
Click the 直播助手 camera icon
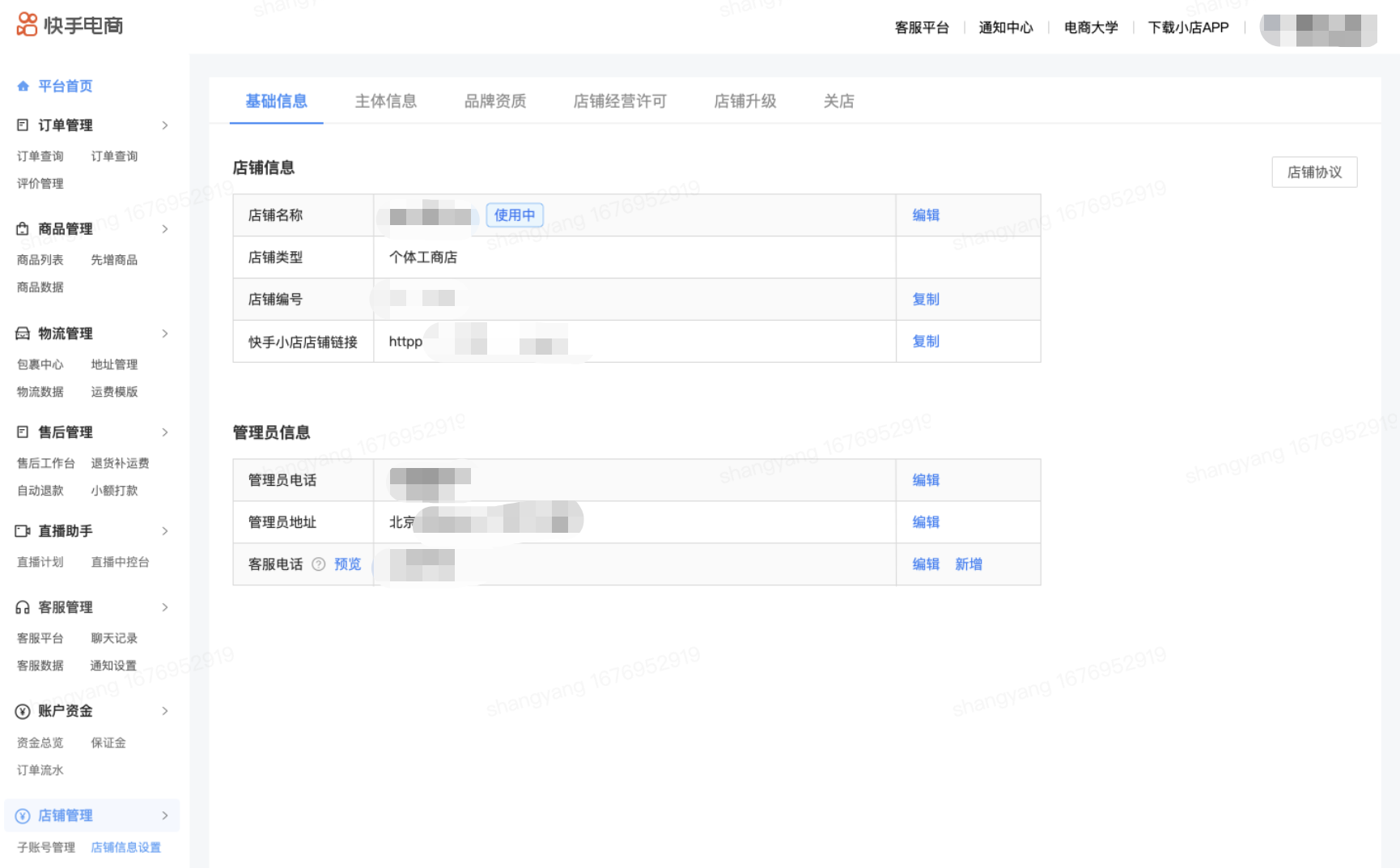[23, 531]
